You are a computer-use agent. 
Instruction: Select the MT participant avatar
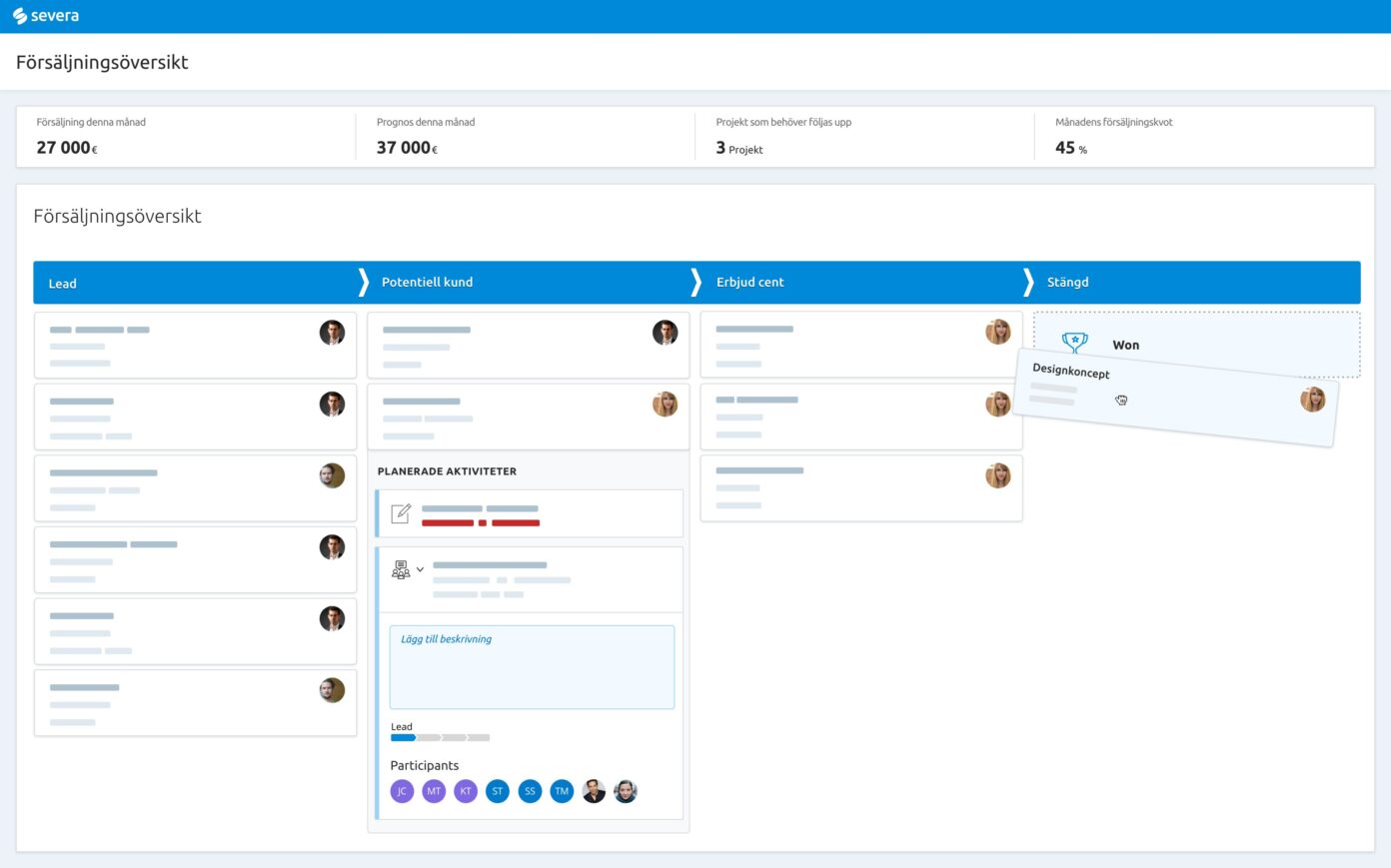click(x=434, y=791)
